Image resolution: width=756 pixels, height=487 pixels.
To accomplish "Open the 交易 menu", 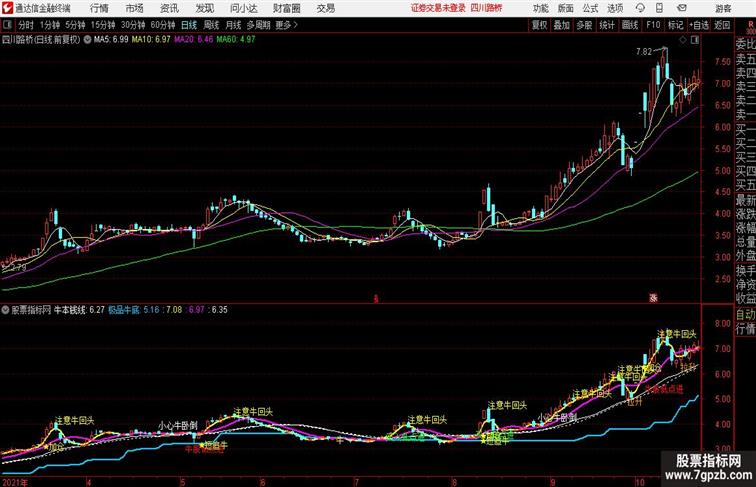I will (325, 8).
